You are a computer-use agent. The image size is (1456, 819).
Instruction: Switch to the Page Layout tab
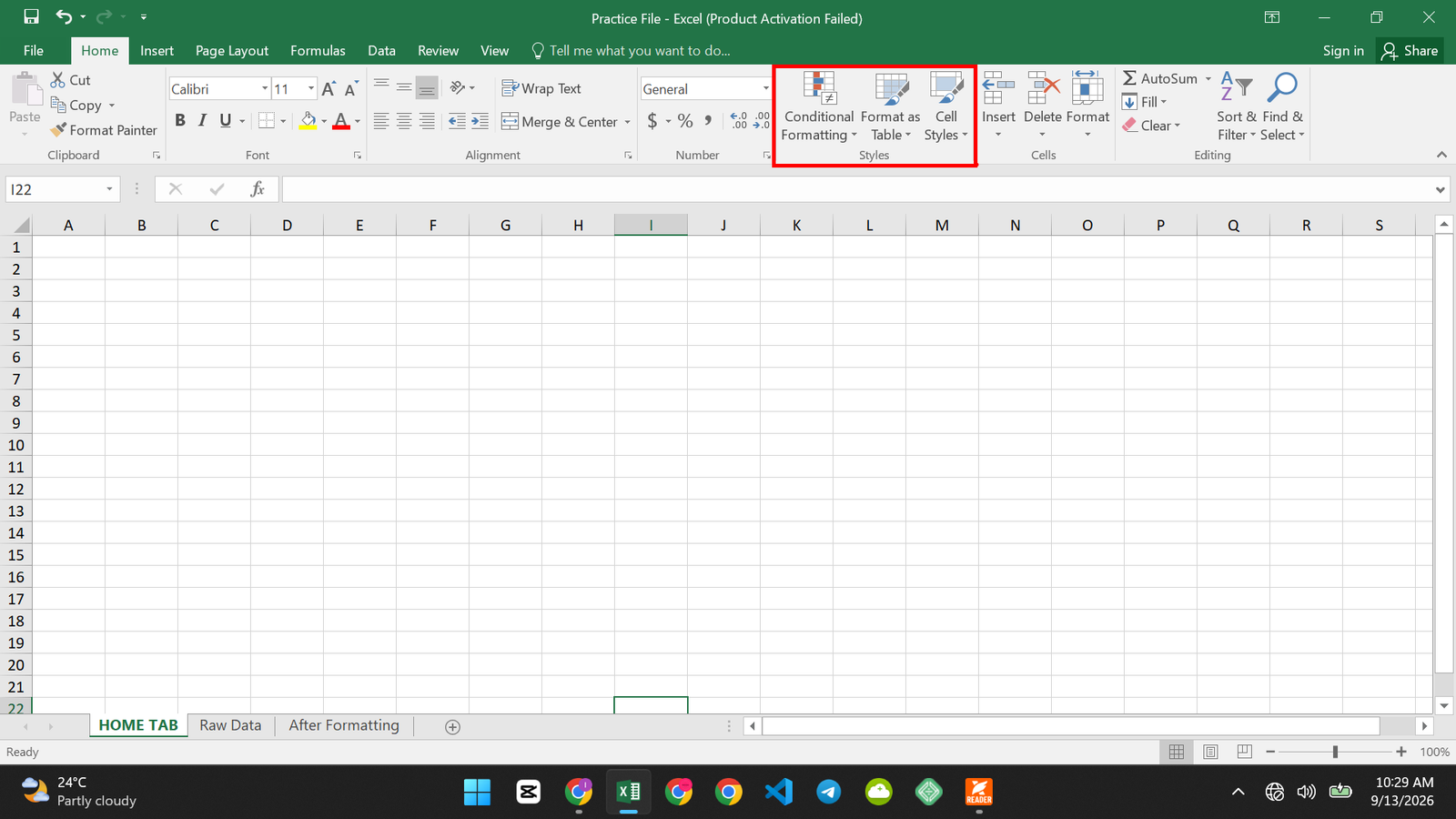coord(232,51)
